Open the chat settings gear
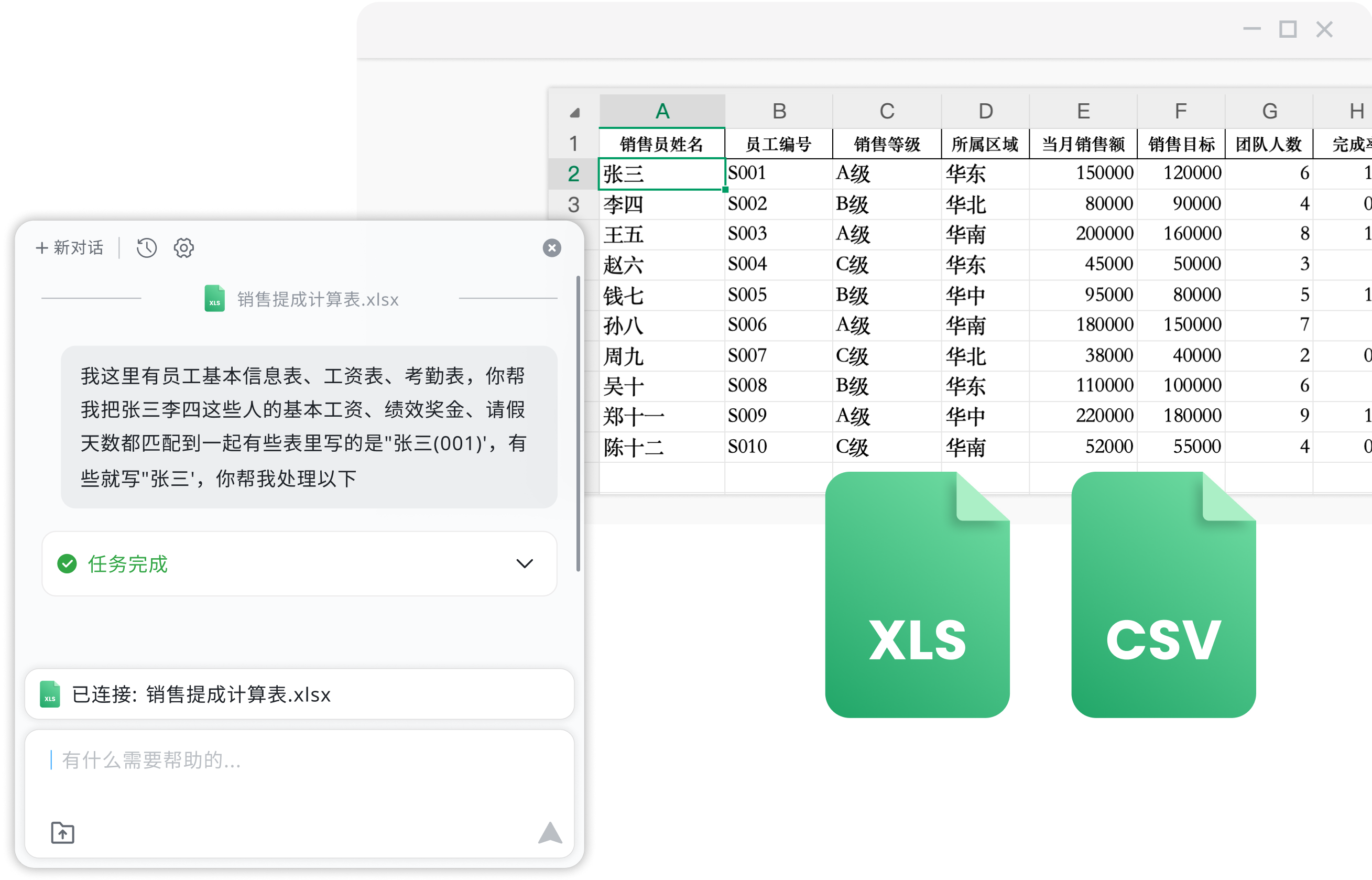1372x880 pixels. [x=183, y=248]
